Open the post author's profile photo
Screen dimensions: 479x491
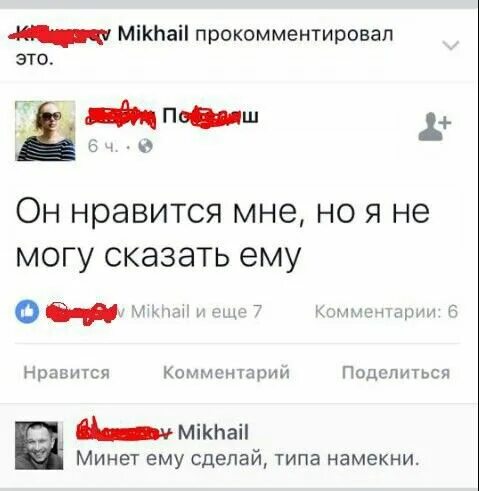tap(45, 131)
